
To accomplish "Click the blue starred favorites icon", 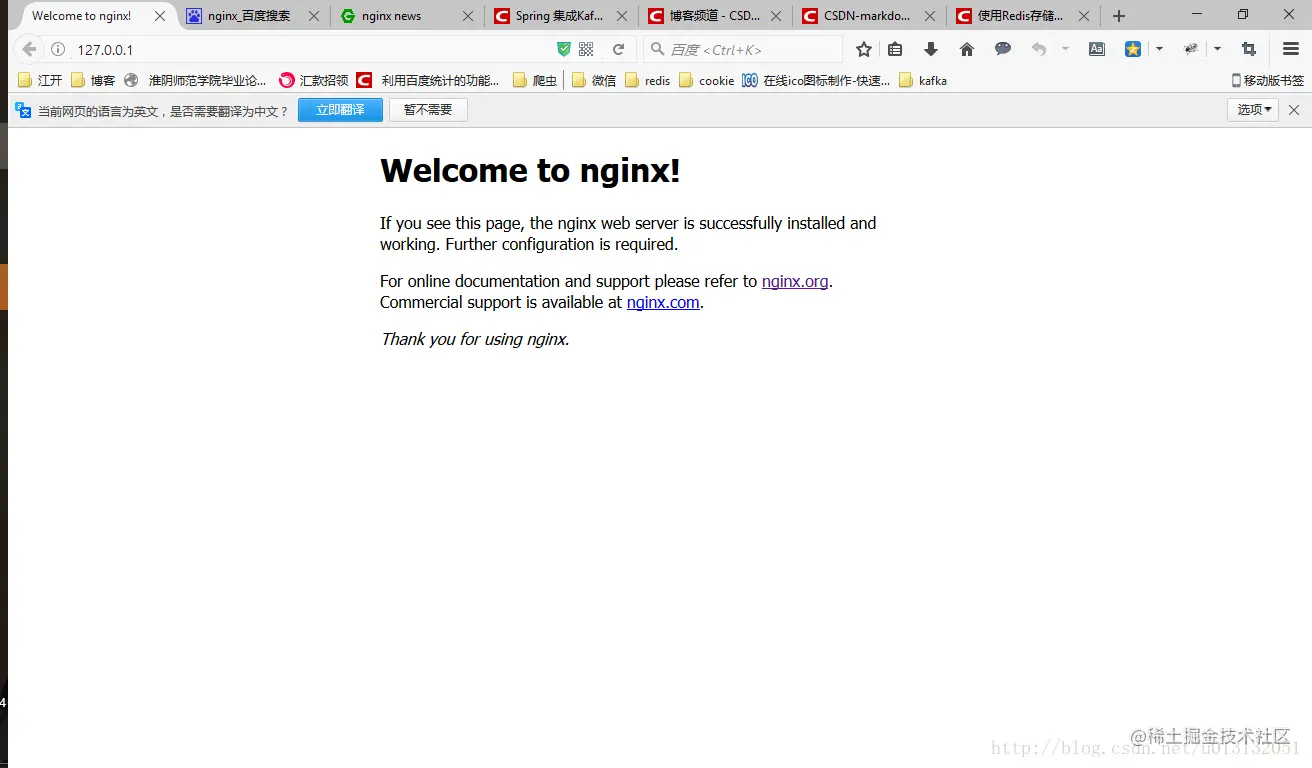I will (1133, 49).
